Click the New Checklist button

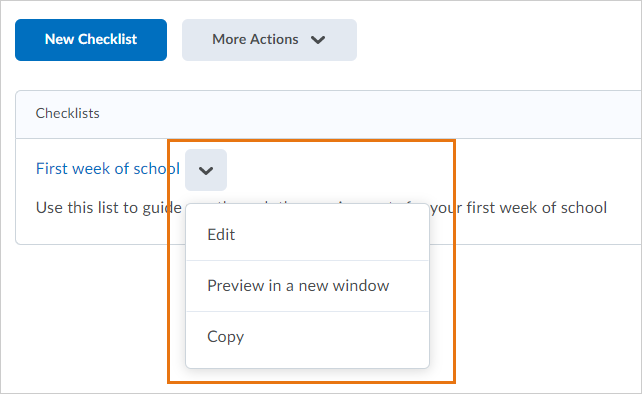91,40
